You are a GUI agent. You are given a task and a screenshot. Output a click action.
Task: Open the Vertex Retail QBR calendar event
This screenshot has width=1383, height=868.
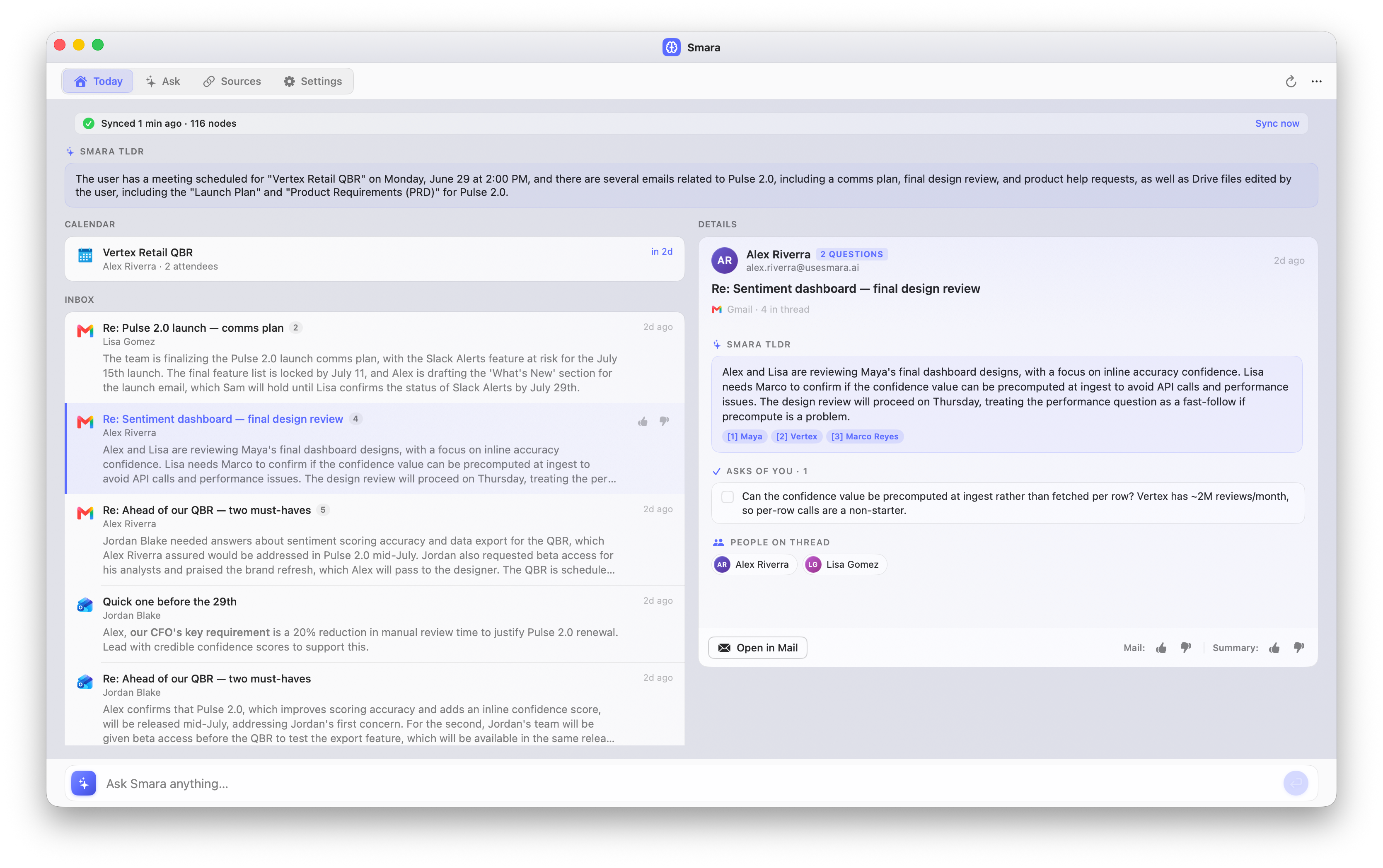point(375,259)
